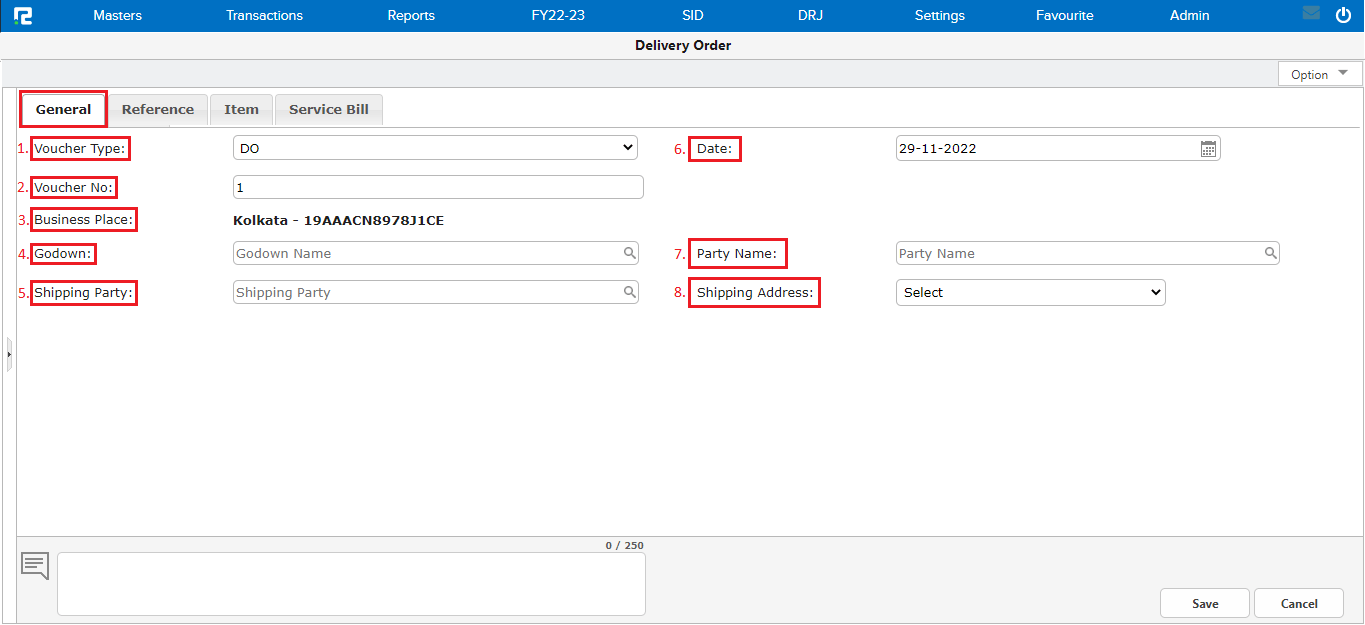Click the comment note icon near the remarks box

point(35,565)
